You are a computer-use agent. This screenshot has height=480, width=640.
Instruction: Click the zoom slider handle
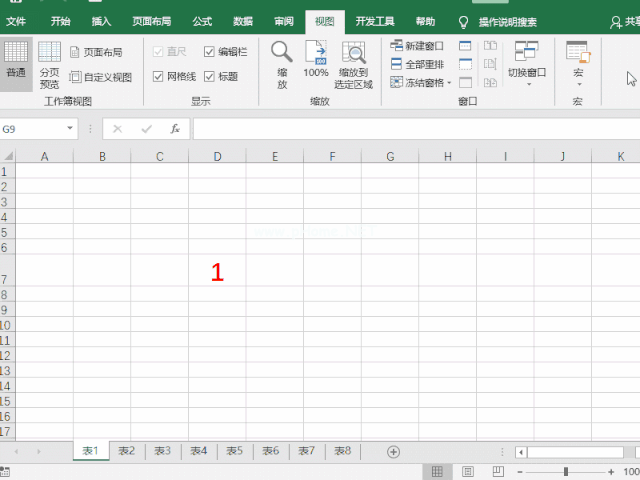click(x=566, y=472)
